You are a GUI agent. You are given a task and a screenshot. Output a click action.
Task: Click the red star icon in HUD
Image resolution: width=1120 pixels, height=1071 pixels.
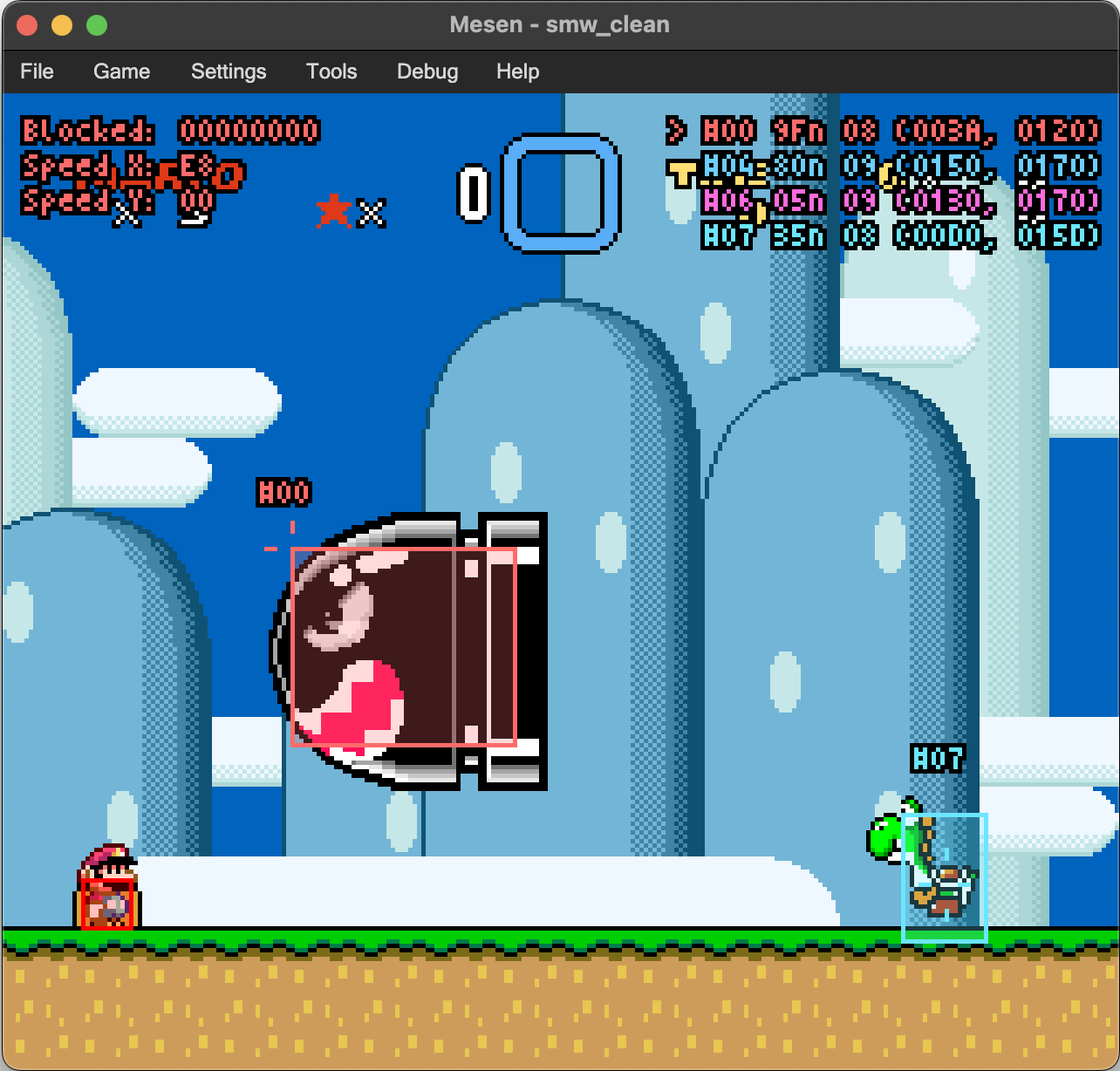334,210
